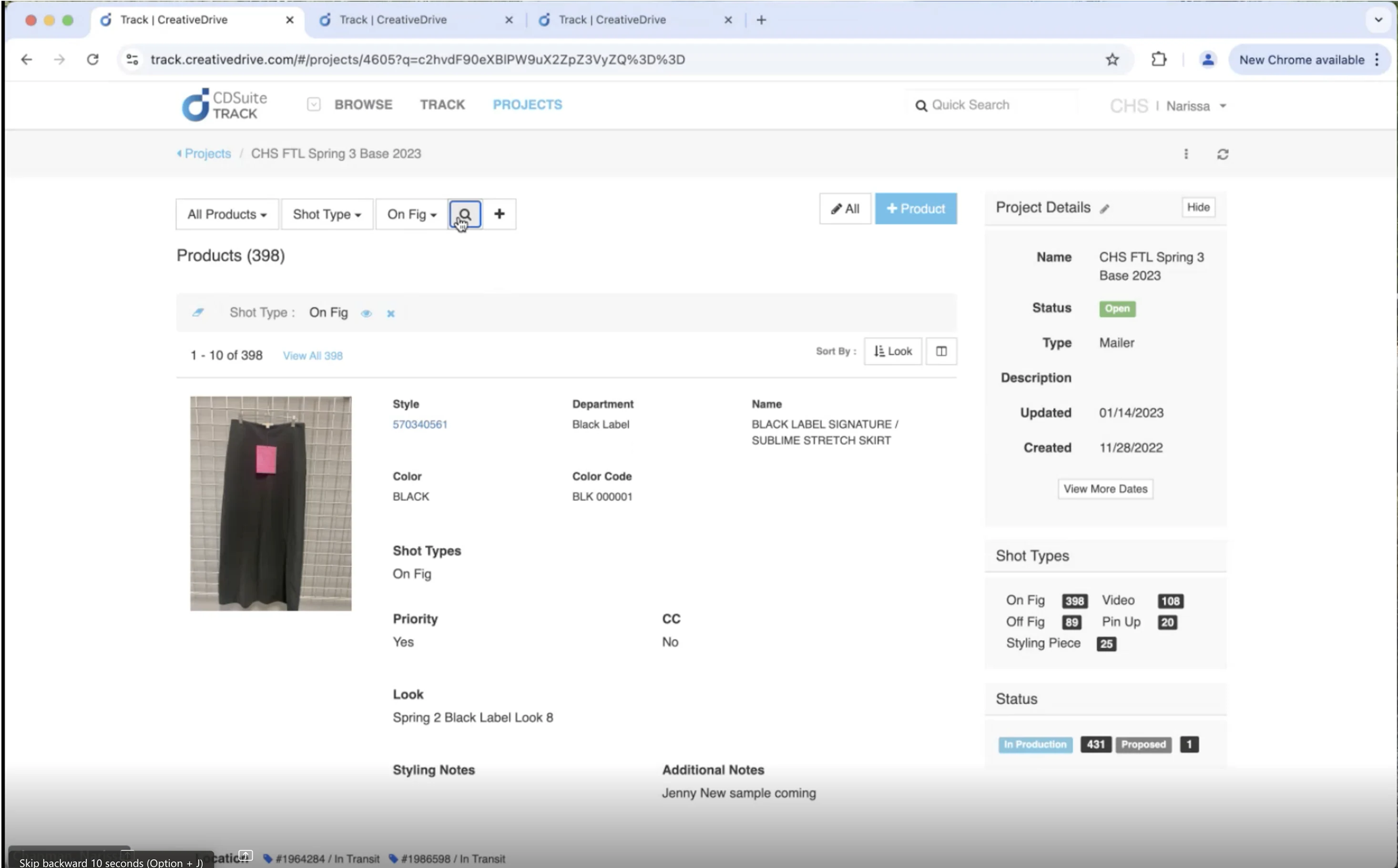Close the second Track CreativeDrive tab

pos(508,20)
